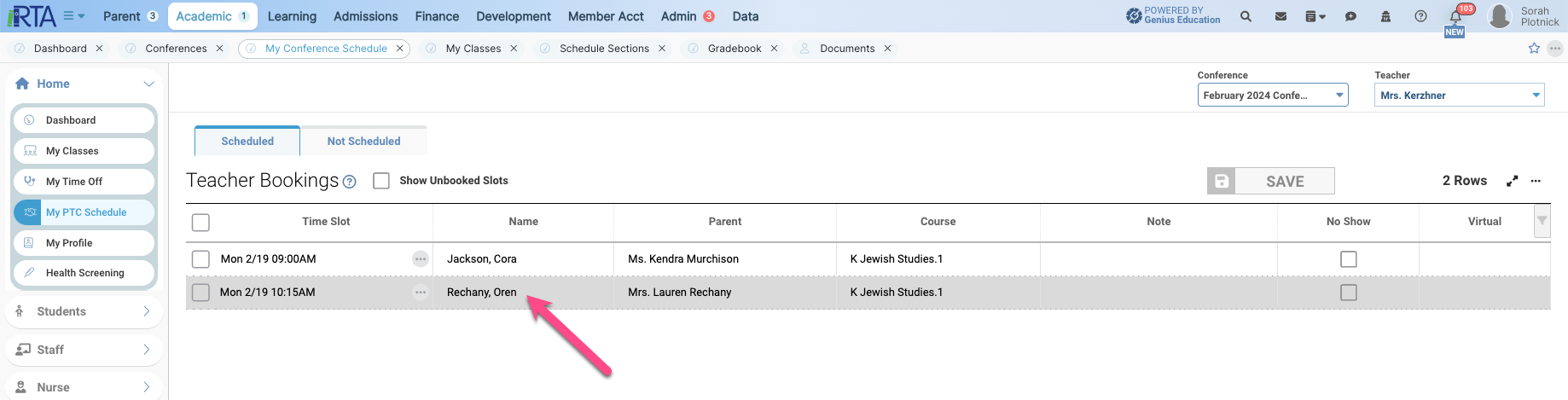
Task: Open the Teacher dropdown
Action: (1460, 96)
